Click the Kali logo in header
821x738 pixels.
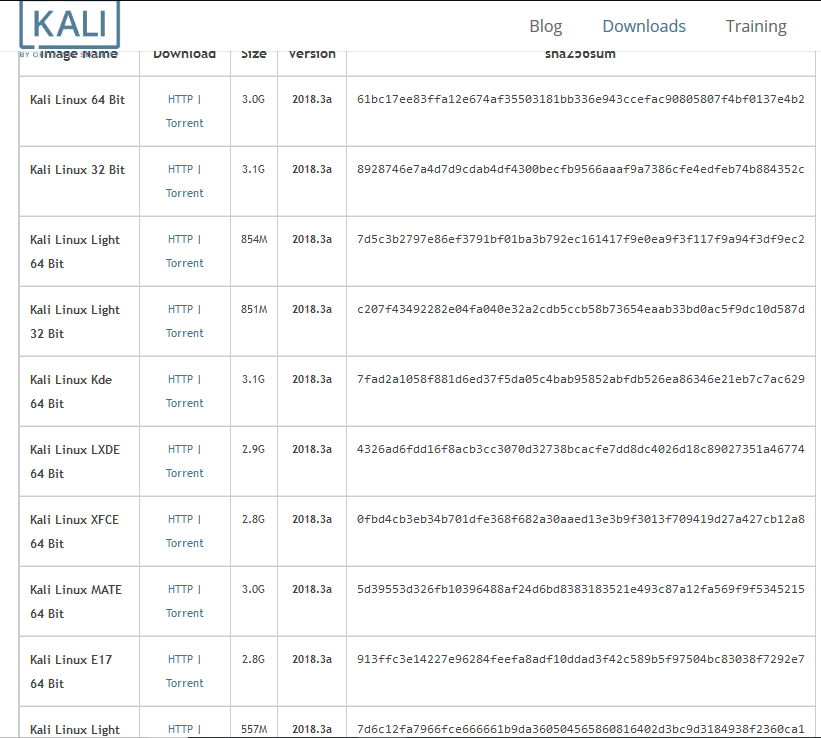(x=68, y=25)
